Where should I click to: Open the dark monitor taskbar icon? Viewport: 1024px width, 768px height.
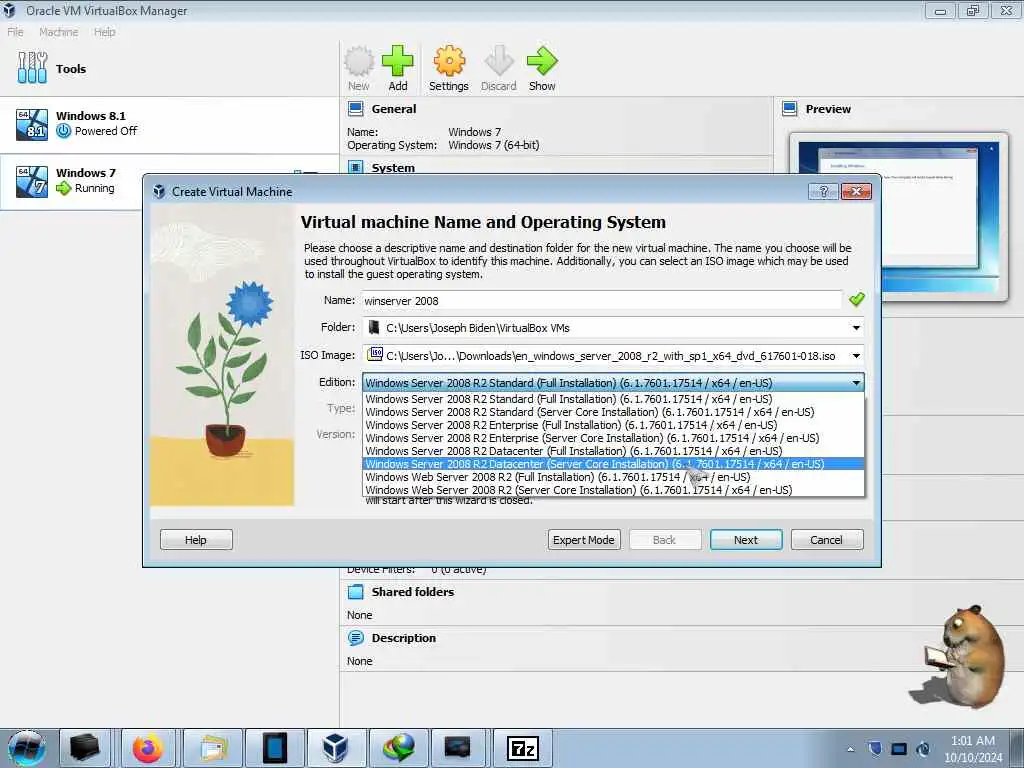coord(458,748)
